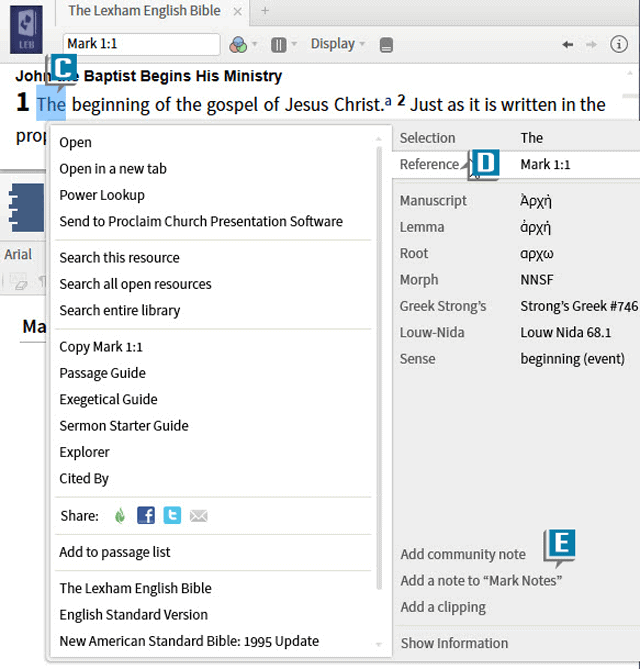This screenshot has height=669, width=640.
Task: Select the Selection row in right pane
Action: (516, 138)
